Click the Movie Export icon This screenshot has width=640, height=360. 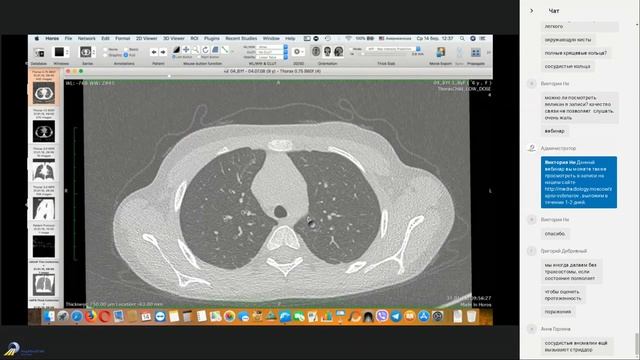tap(441, 52)
